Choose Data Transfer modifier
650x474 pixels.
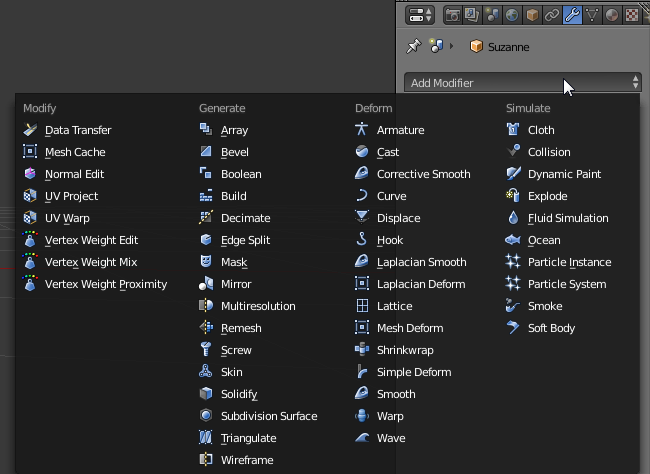point(78,130)
